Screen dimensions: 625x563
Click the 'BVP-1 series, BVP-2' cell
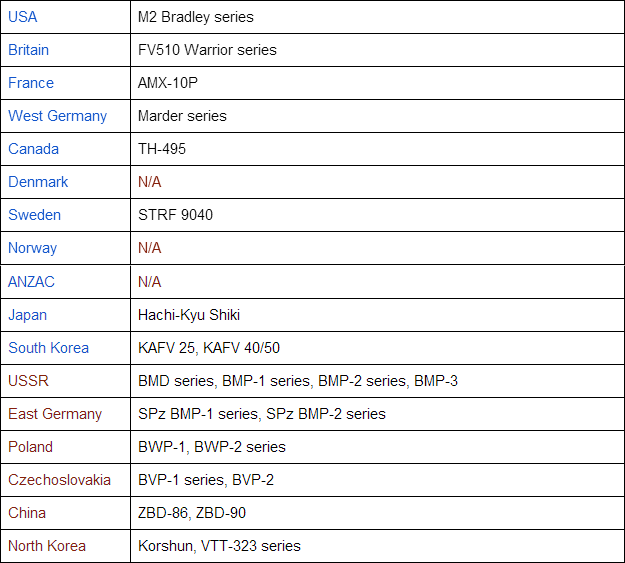point(377,480)
